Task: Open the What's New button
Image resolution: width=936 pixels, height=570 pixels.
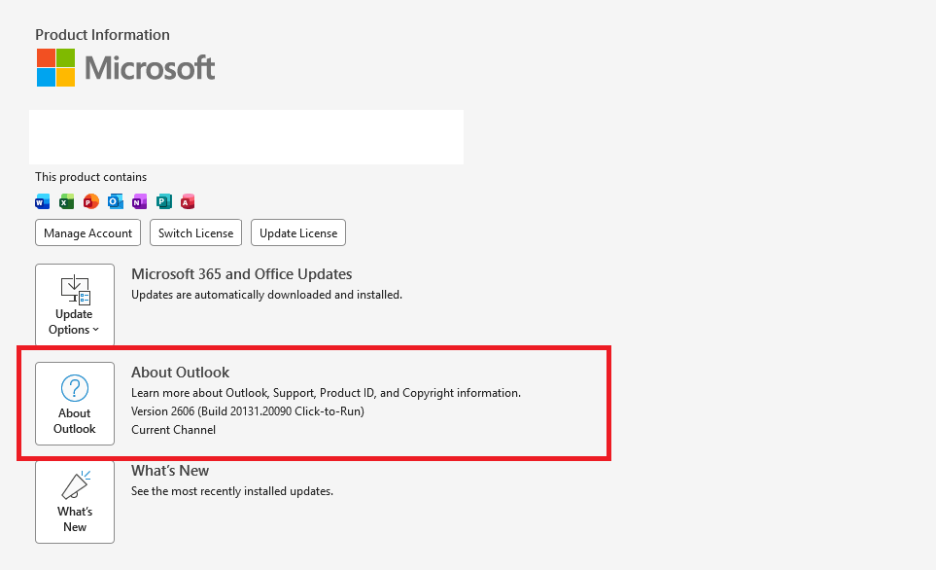Action: click(75, 502)
